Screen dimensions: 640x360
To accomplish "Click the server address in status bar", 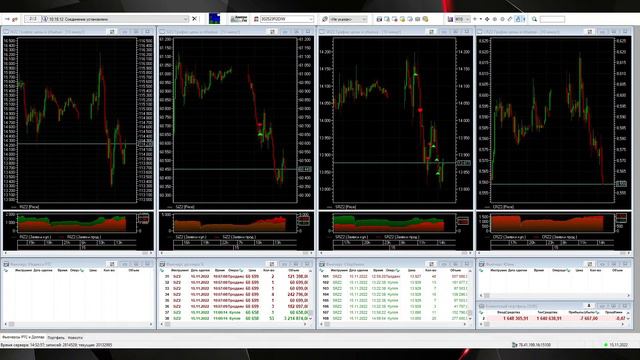I will 534,345.
